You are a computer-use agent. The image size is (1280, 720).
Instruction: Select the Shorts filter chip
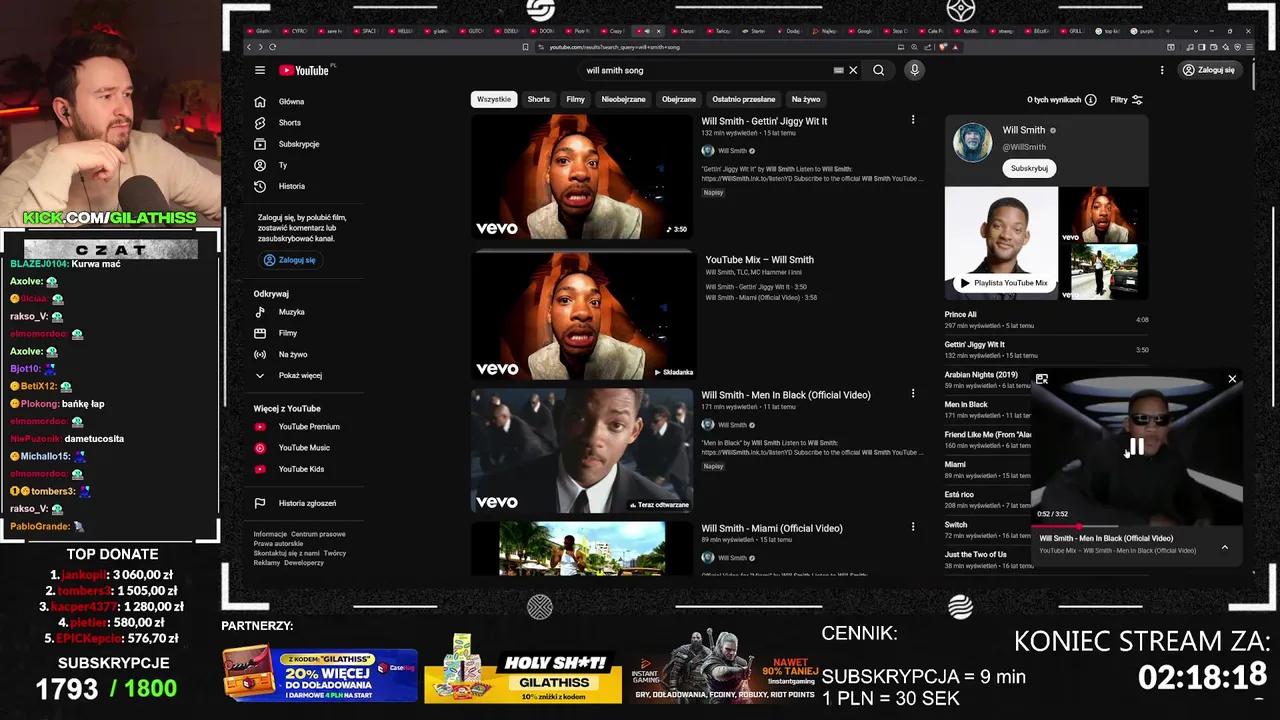point(539,99)
